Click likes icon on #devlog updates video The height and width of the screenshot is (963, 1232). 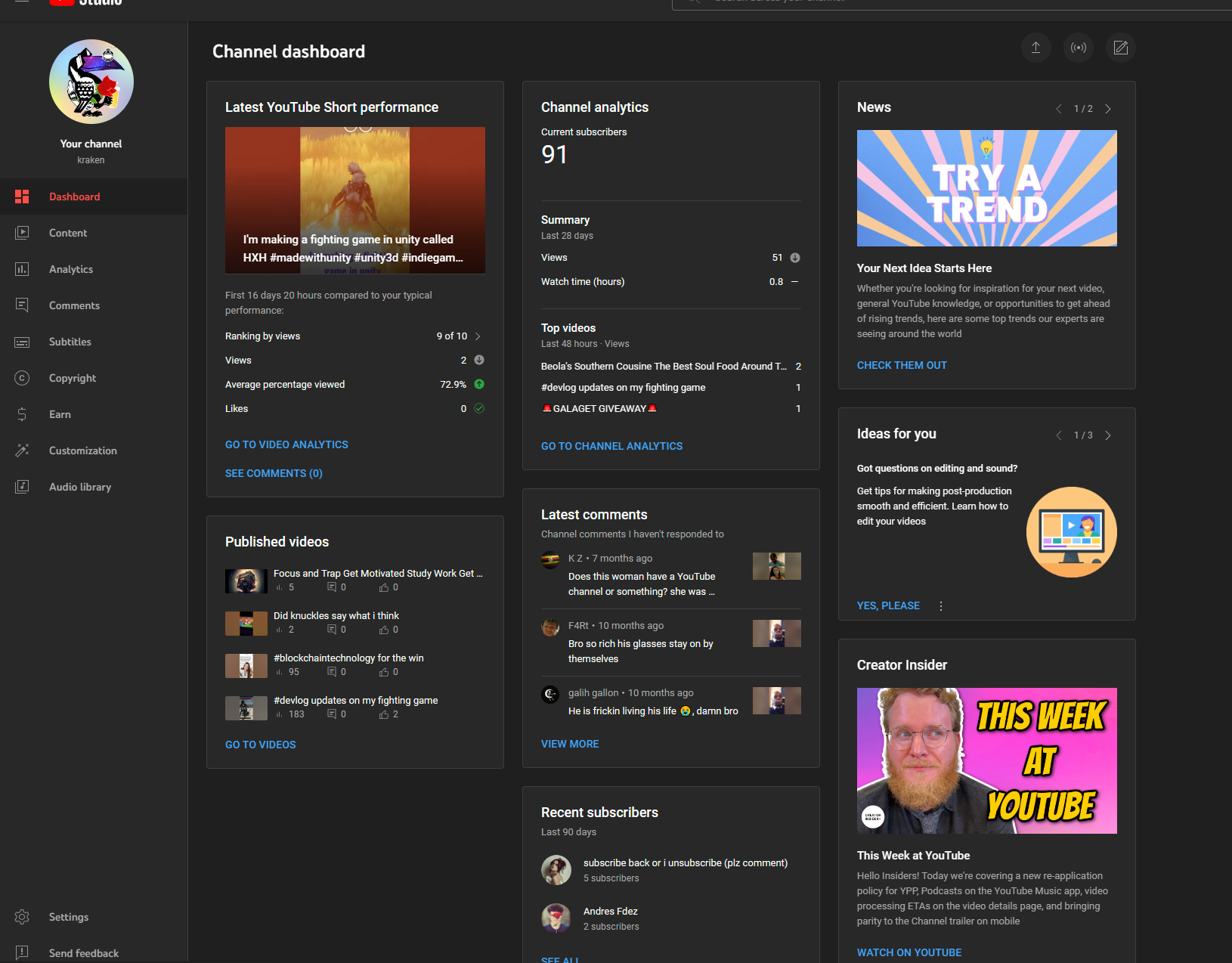(384, 714)
